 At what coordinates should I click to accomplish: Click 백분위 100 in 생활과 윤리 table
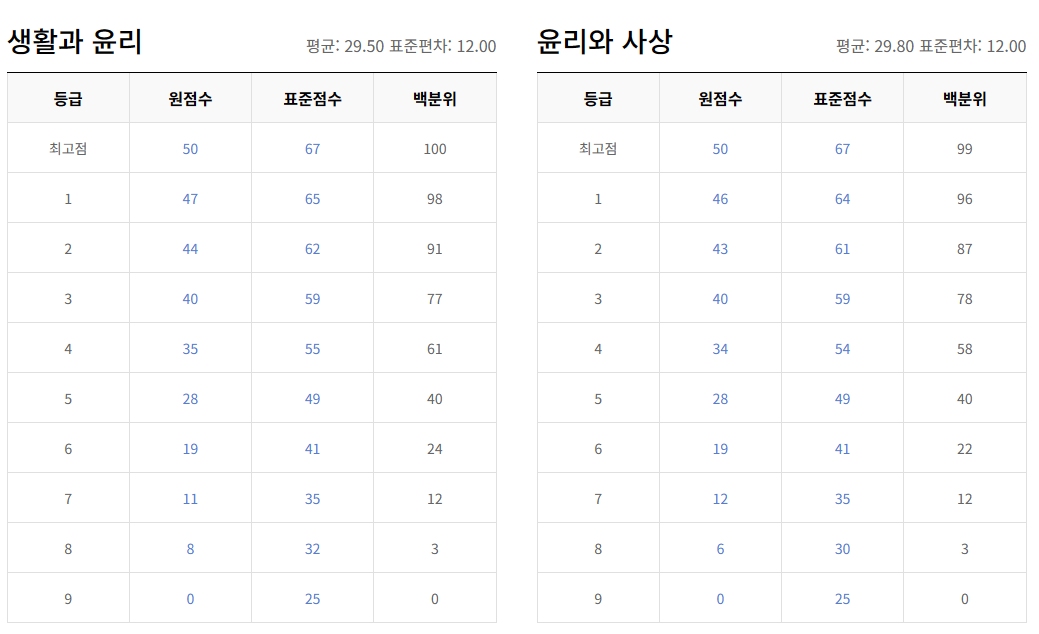click(x=435, y=149)
